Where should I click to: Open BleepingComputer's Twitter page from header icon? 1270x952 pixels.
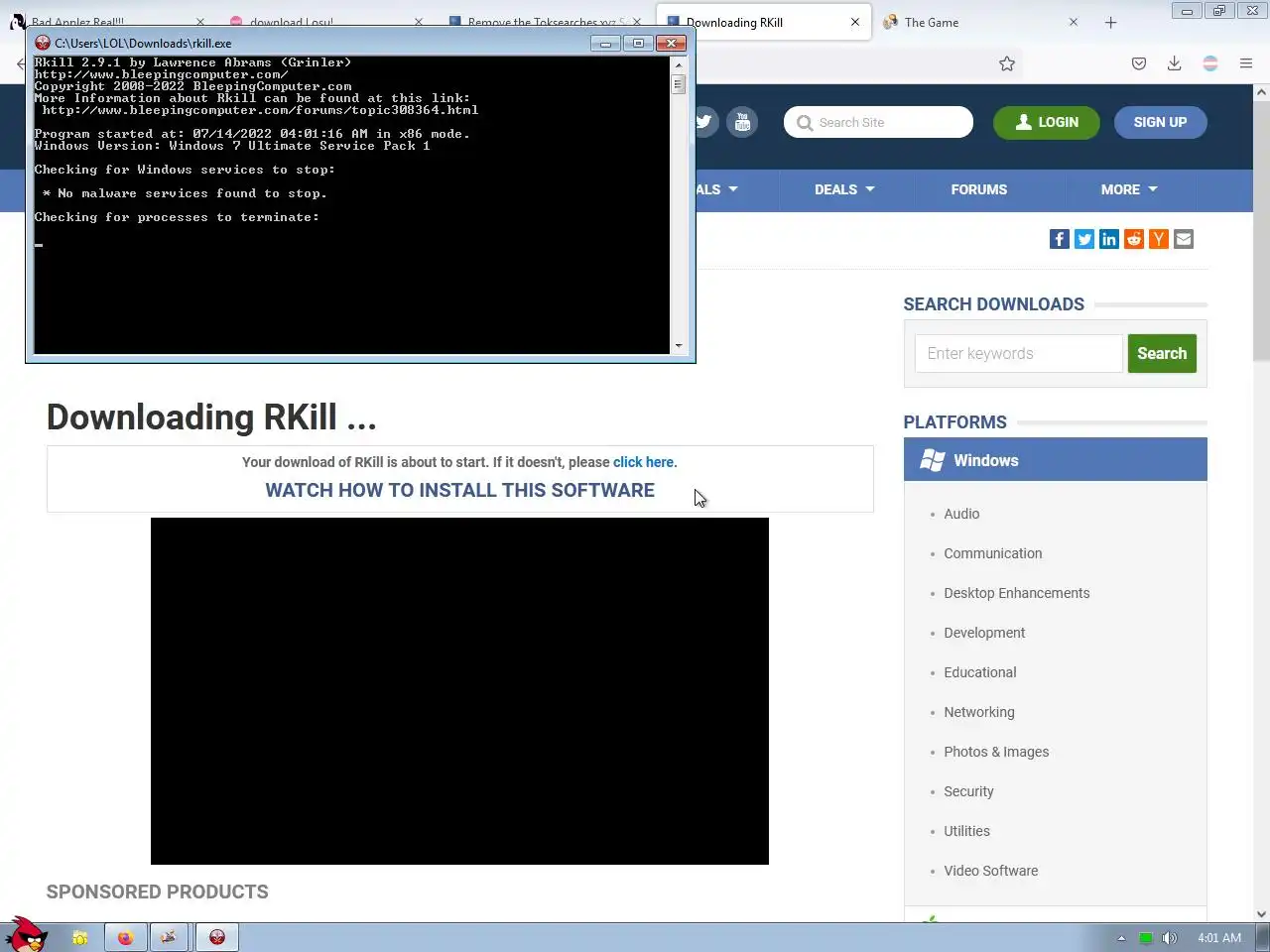tap(704, 122)
